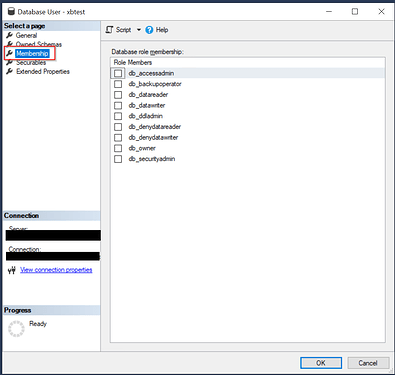
Task: Click the wrench icon beside General
Action: pos(10,35)
